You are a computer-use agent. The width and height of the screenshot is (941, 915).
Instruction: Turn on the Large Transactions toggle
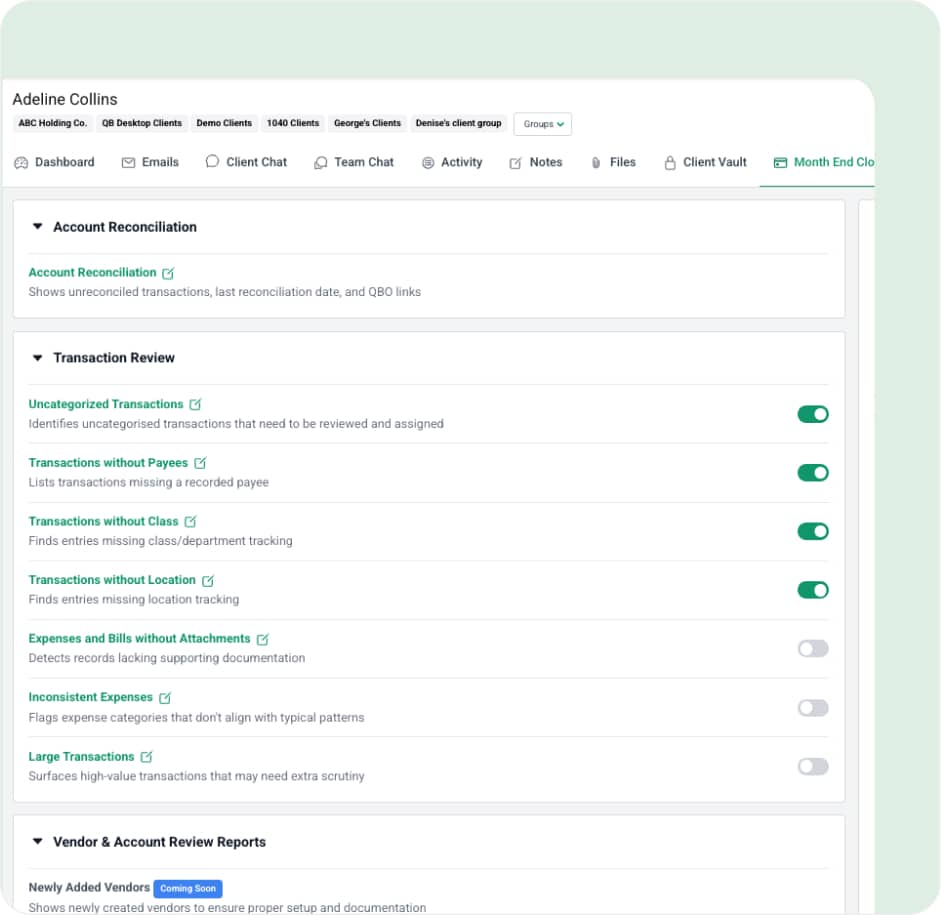coord(812,767)
